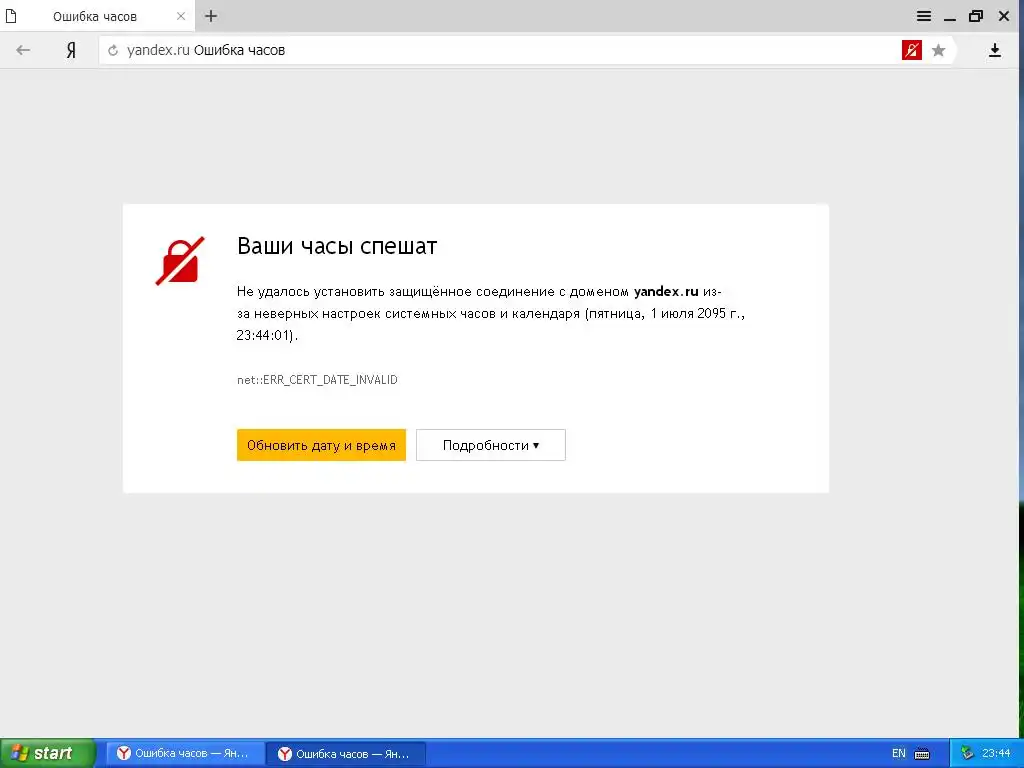Click the page document icon on the tab
This screenshot has height=768, width=1024.
tap(11, 16)
